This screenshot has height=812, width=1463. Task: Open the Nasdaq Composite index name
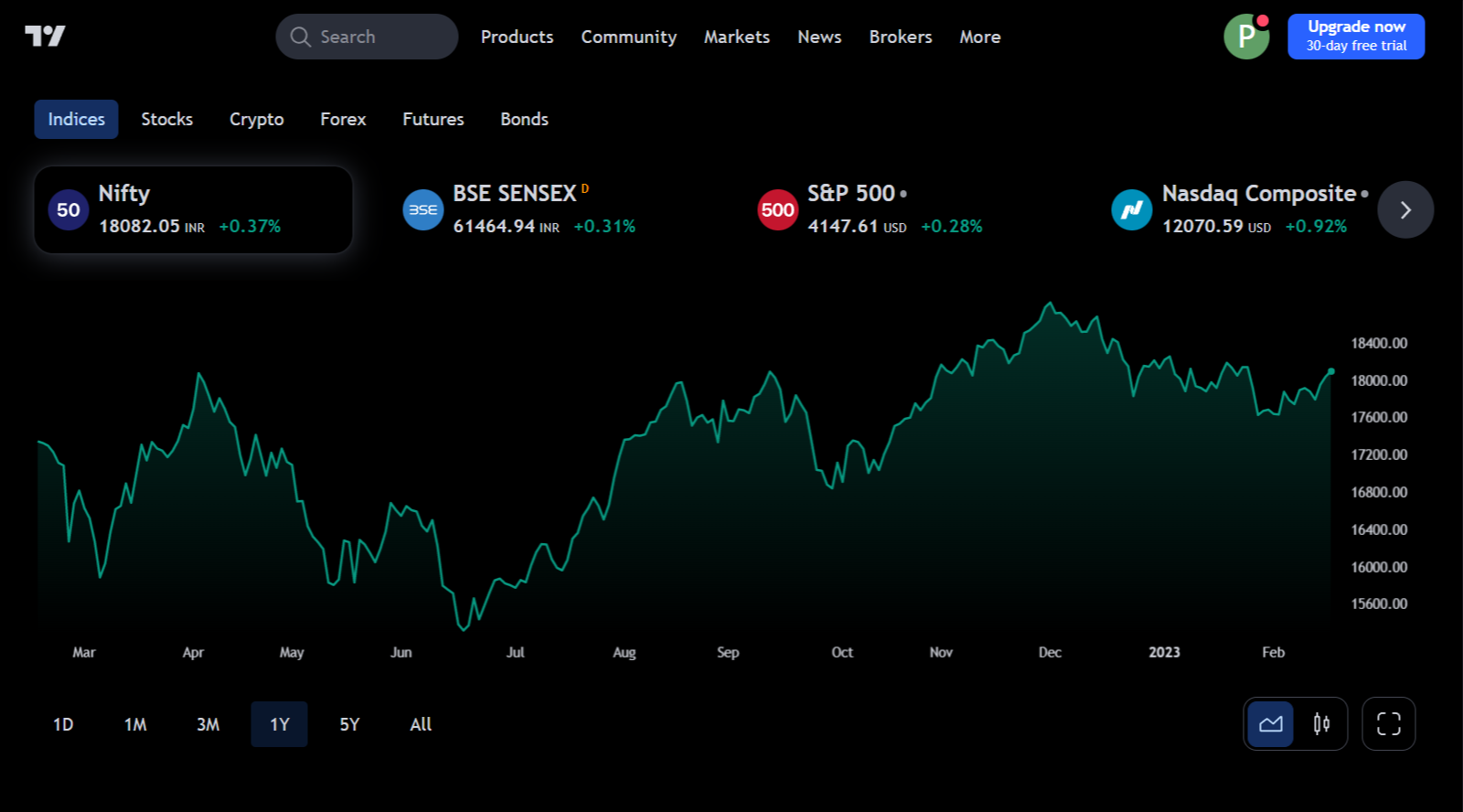tap(1259, 194)
